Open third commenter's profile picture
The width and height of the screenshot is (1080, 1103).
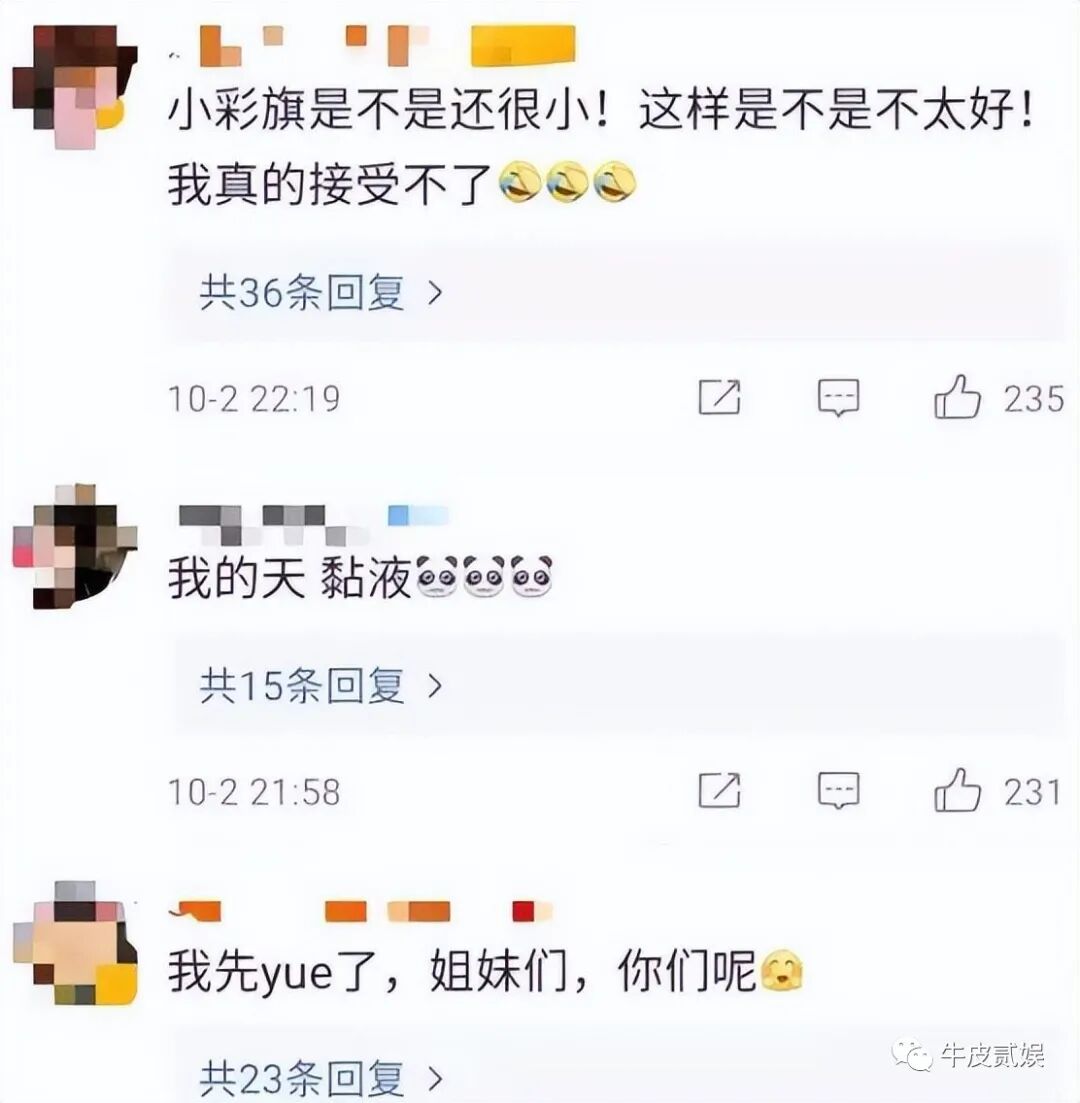[75, 942]
